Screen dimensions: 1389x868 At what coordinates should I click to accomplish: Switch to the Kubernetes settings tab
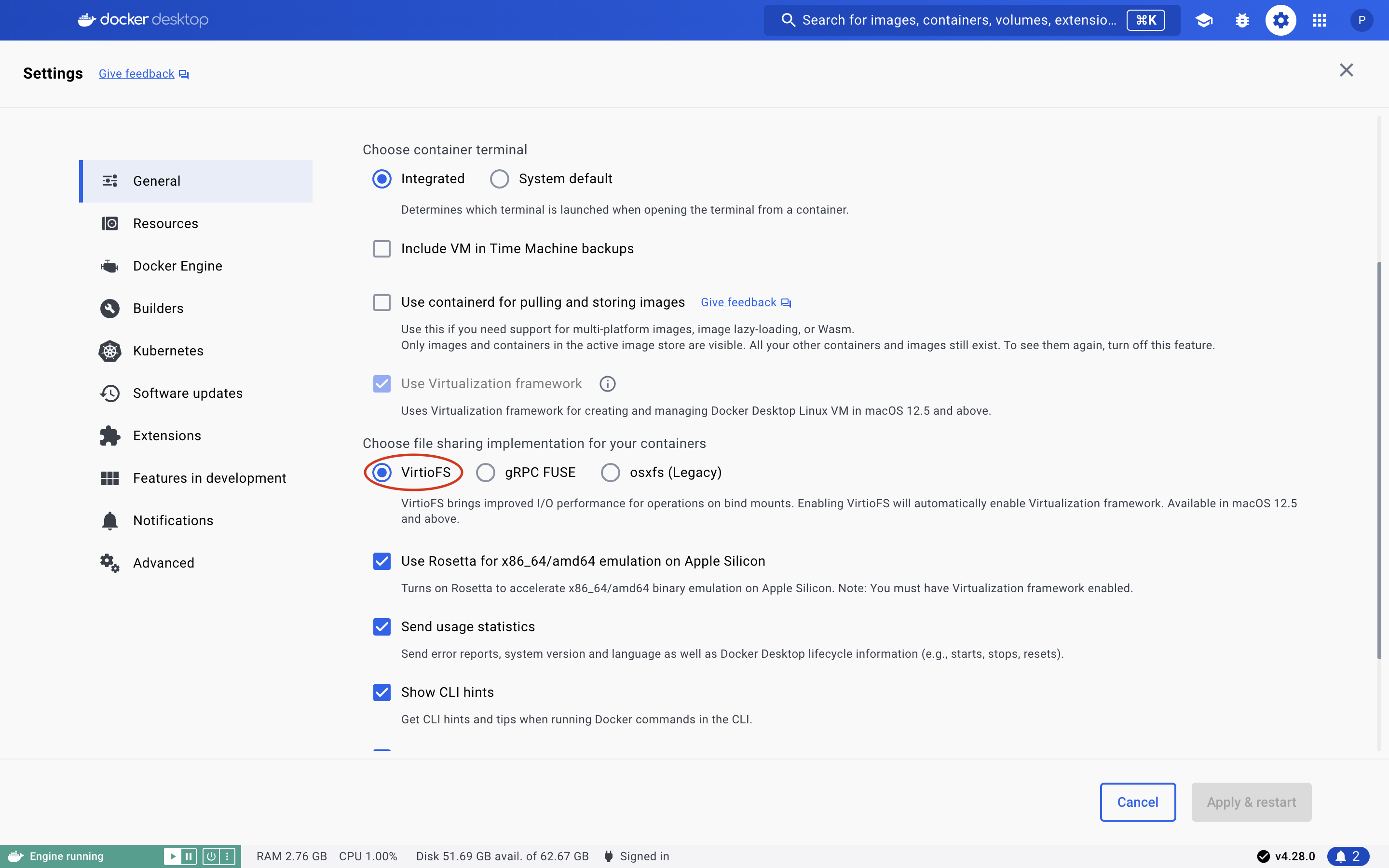coord(196,351)
